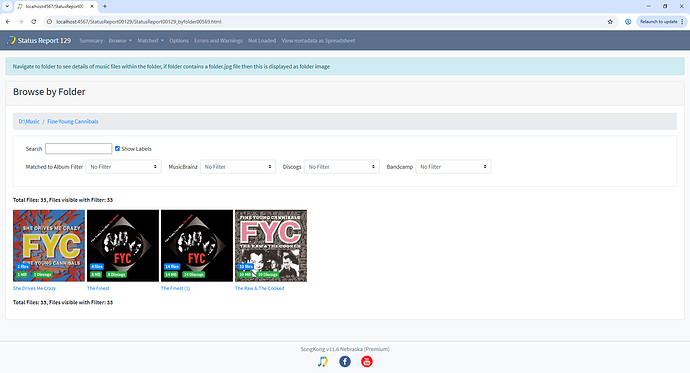Reload the page with refresh icon
Viewport: 690px width, 373px height.
pos(33,22)
